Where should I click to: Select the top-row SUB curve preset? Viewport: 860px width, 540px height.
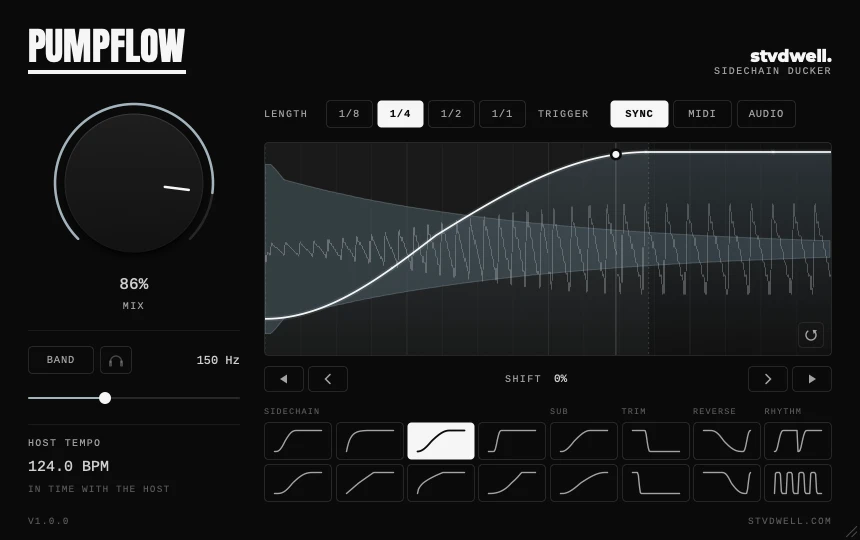[584, 441]
